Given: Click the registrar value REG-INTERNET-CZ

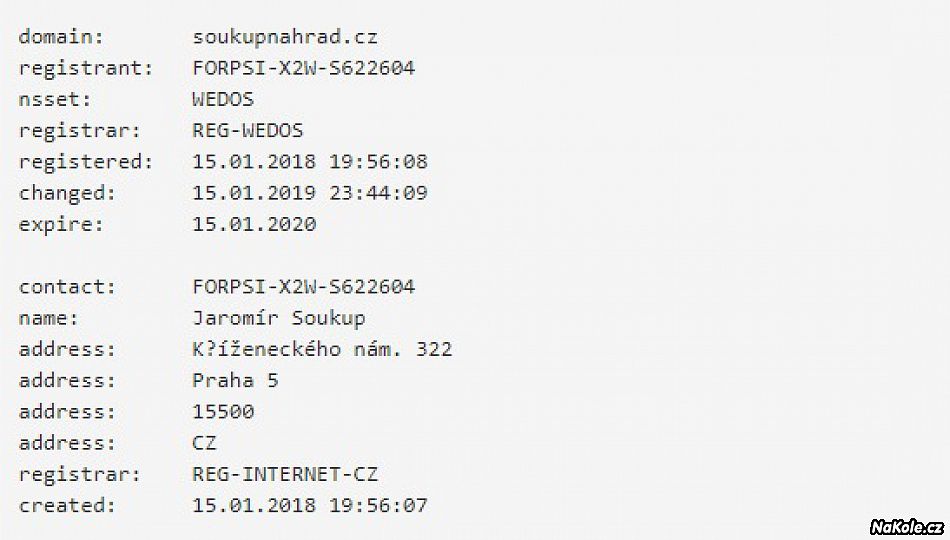Looking at the screenshot, I should tap(285, 474).
